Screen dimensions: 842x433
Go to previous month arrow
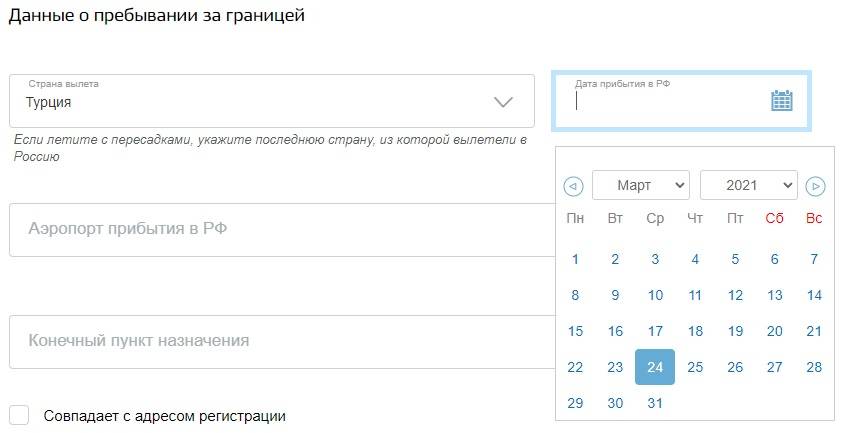(573, 186)
